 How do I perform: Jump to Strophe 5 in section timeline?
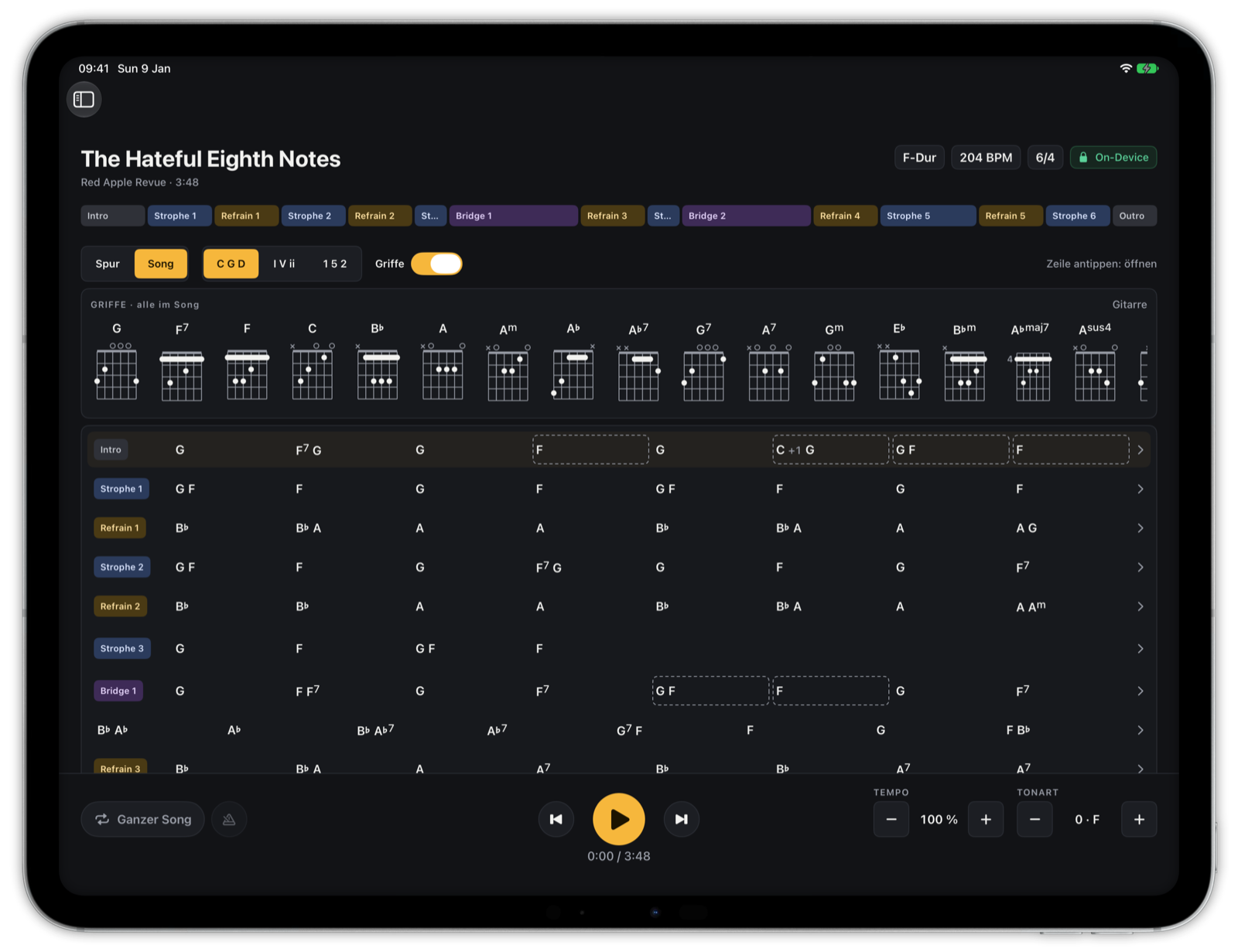(x=928, y=216)
